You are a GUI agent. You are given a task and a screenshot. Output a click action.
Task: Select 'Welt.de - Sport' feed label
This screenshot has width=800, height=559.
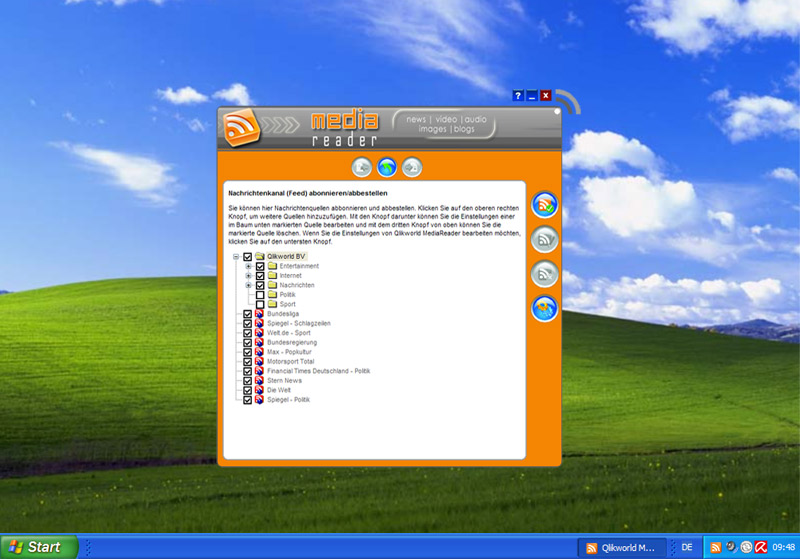(289, 333)
